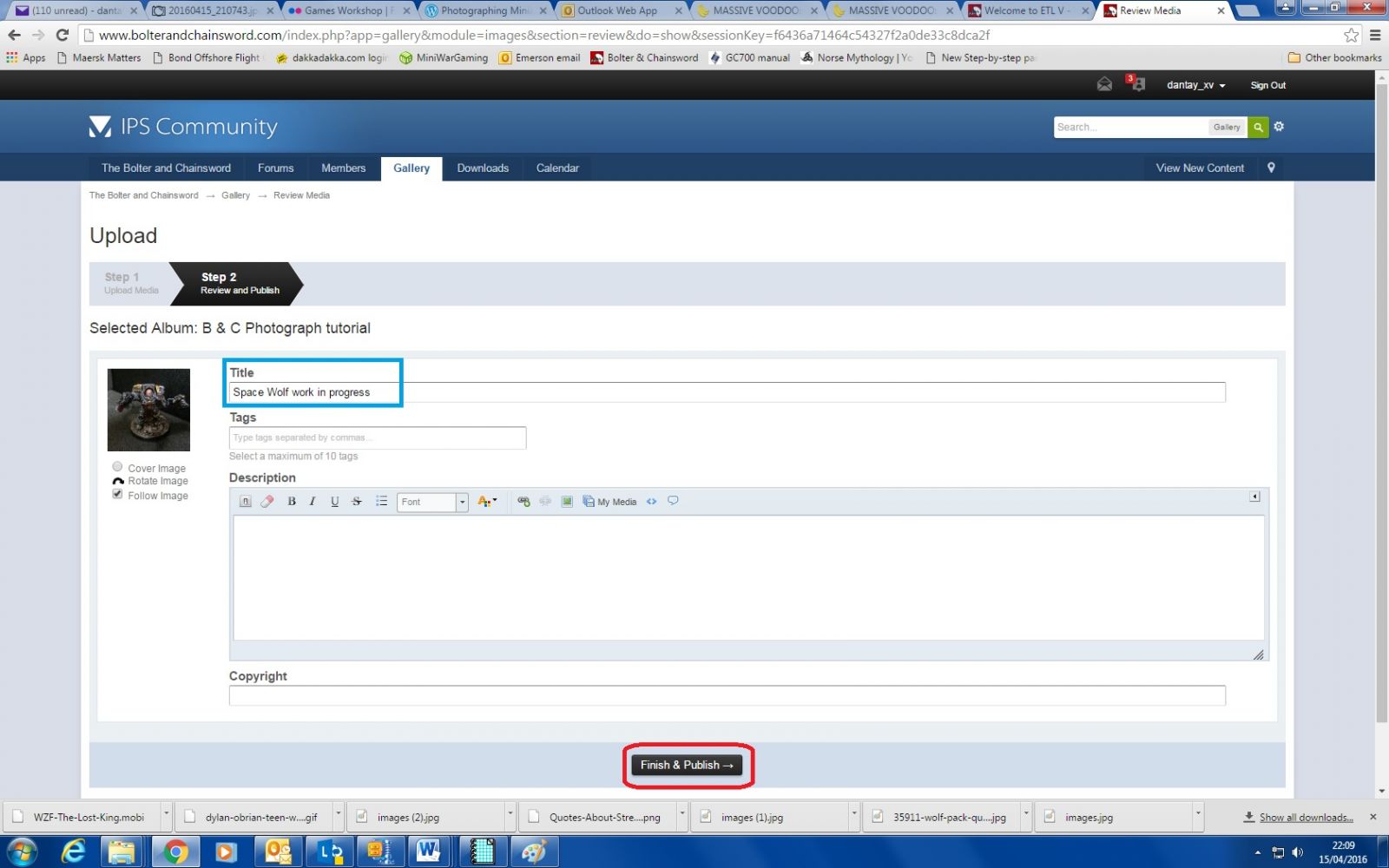Open the notifications icon with red badge
This screenshot has height=868, width=1389.
(x=1136, y=84)
